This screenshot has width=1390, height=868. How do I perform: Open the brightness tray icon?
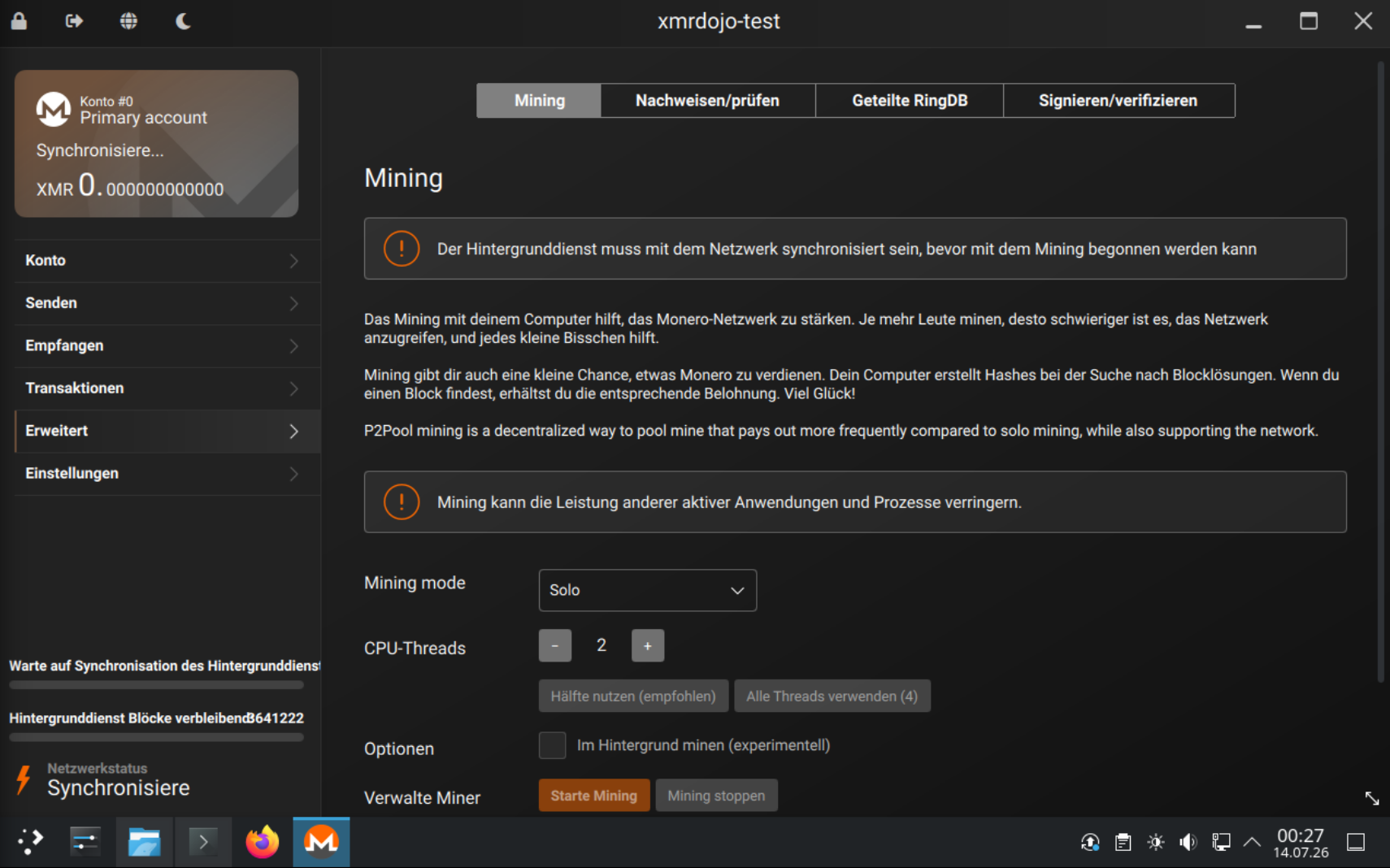click(x=1156, y=842)
